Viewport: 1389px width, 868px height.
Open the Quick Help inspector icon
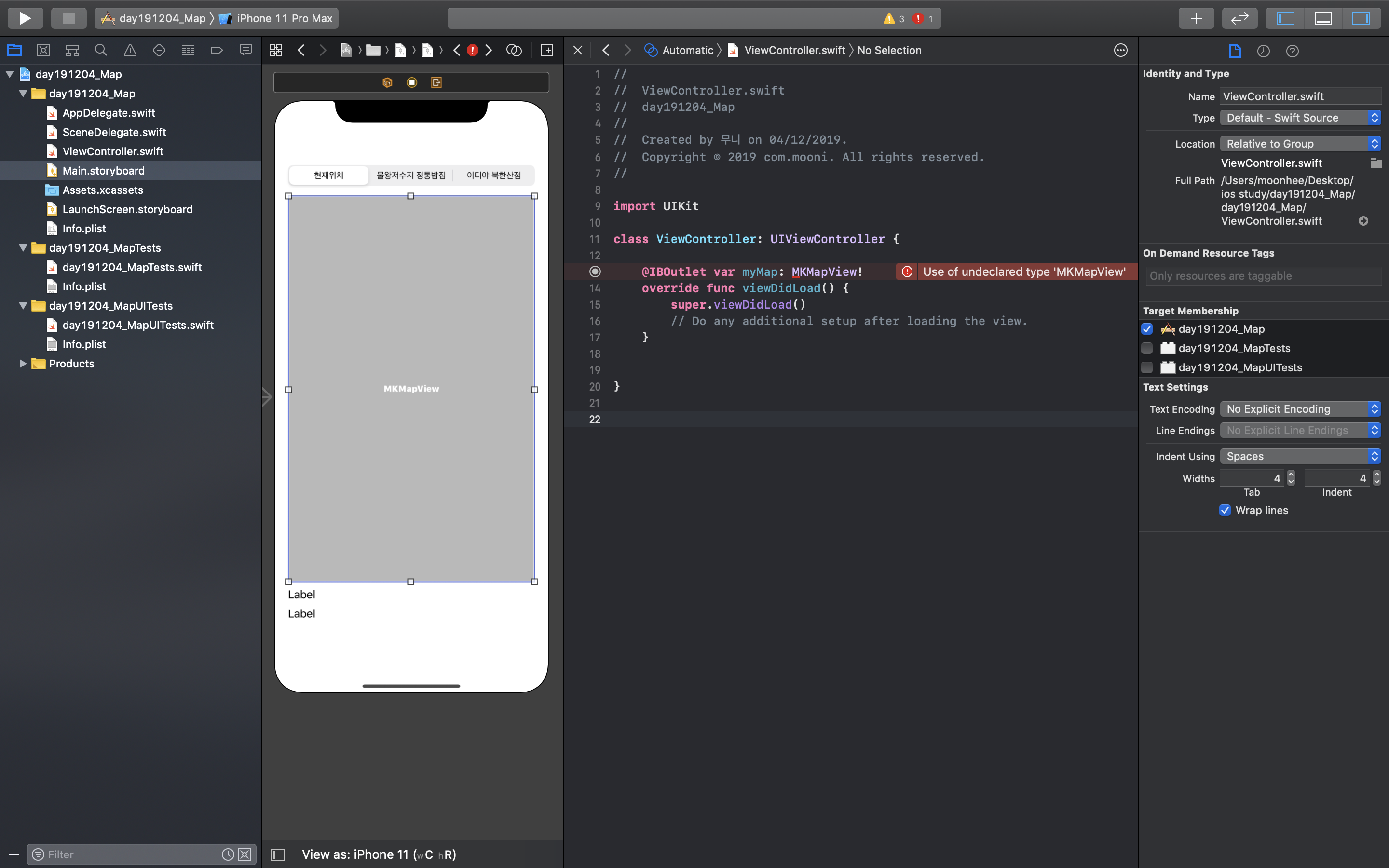(1292, 51)
